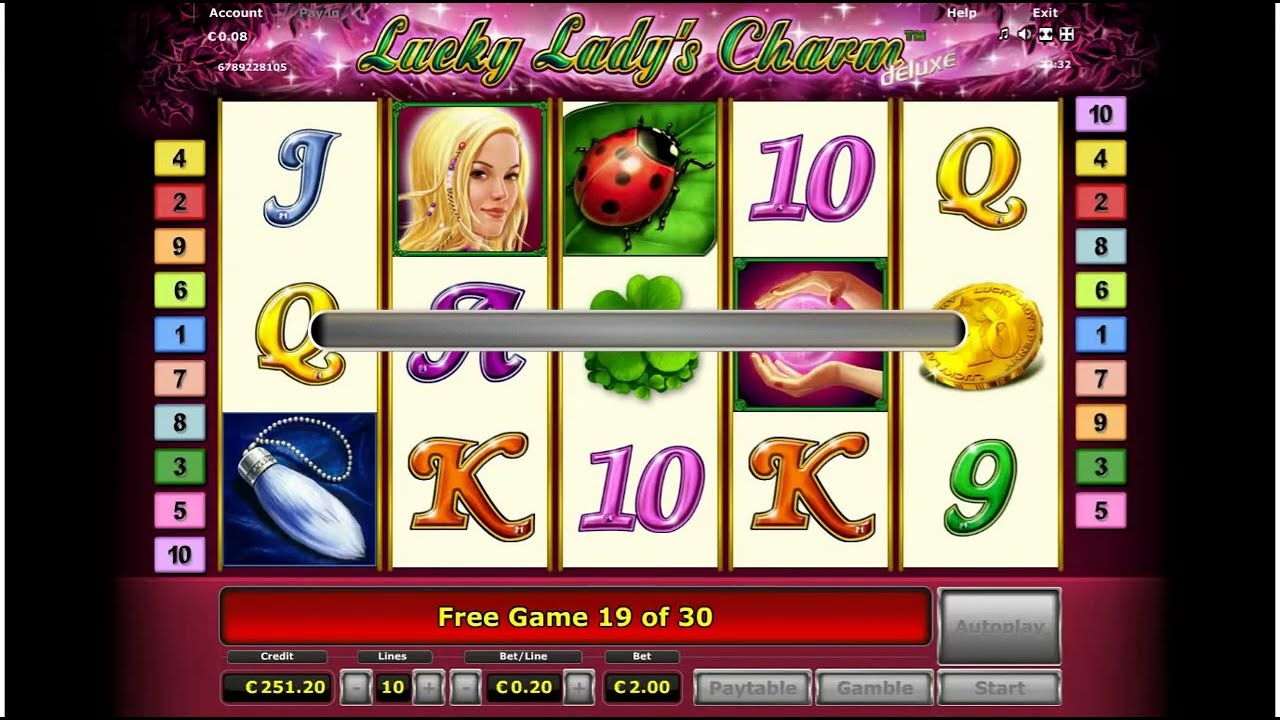Click the rabbit's foot charm symbol
Viewport: 1280px width, 720px height.
click(299, 490)
